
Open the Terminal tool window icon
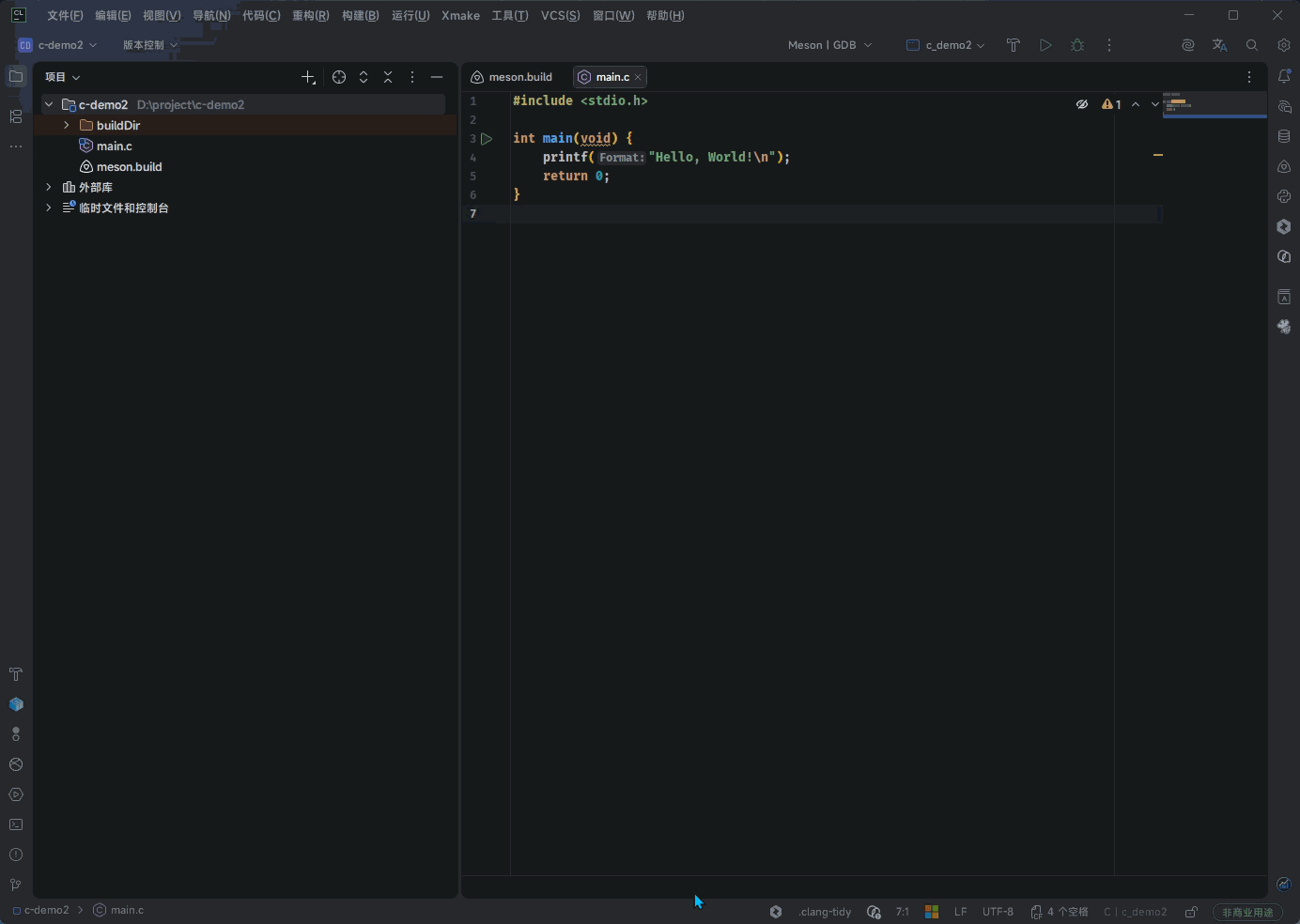click(x=16, y=824)
